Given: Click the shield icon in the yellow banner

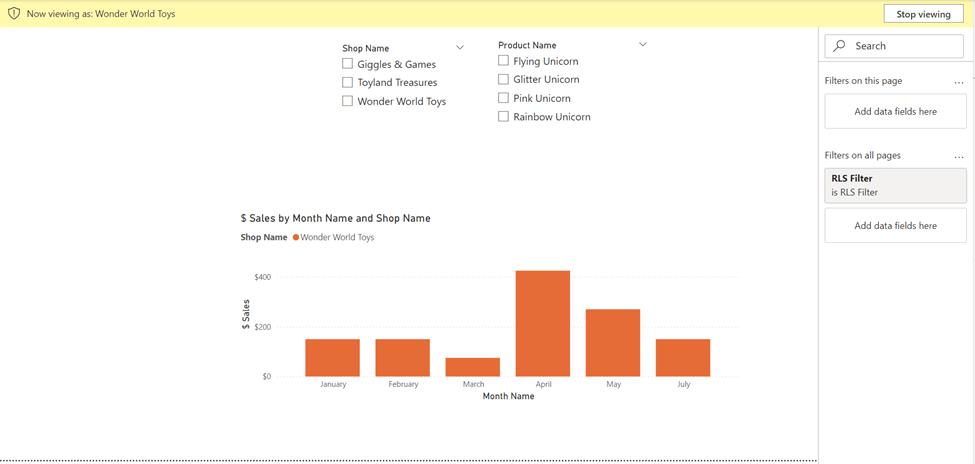Looking at the screenshot, I should pos(14,14).
